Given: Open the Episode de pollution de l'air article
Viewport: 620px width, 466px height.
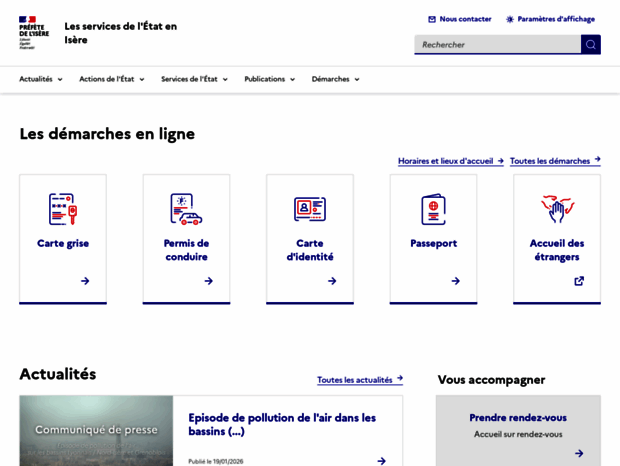Looking at the screenshot, I should pos(282,424).
